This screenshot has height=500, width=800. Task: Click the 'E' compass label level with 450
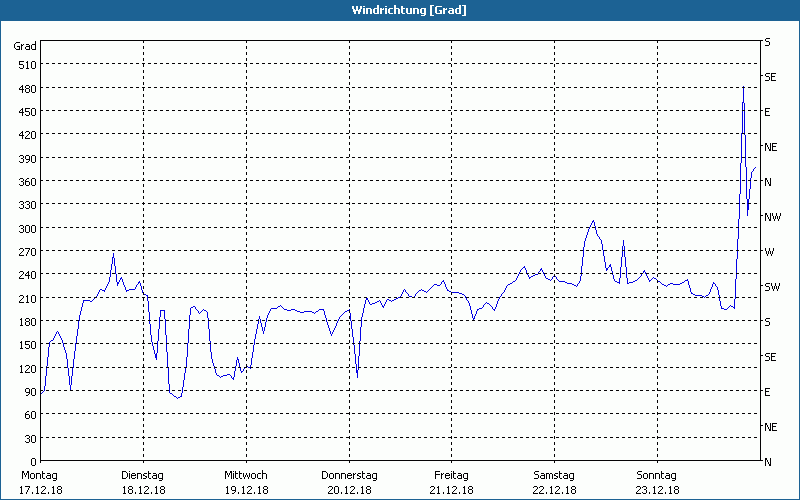tap(767, 112)
